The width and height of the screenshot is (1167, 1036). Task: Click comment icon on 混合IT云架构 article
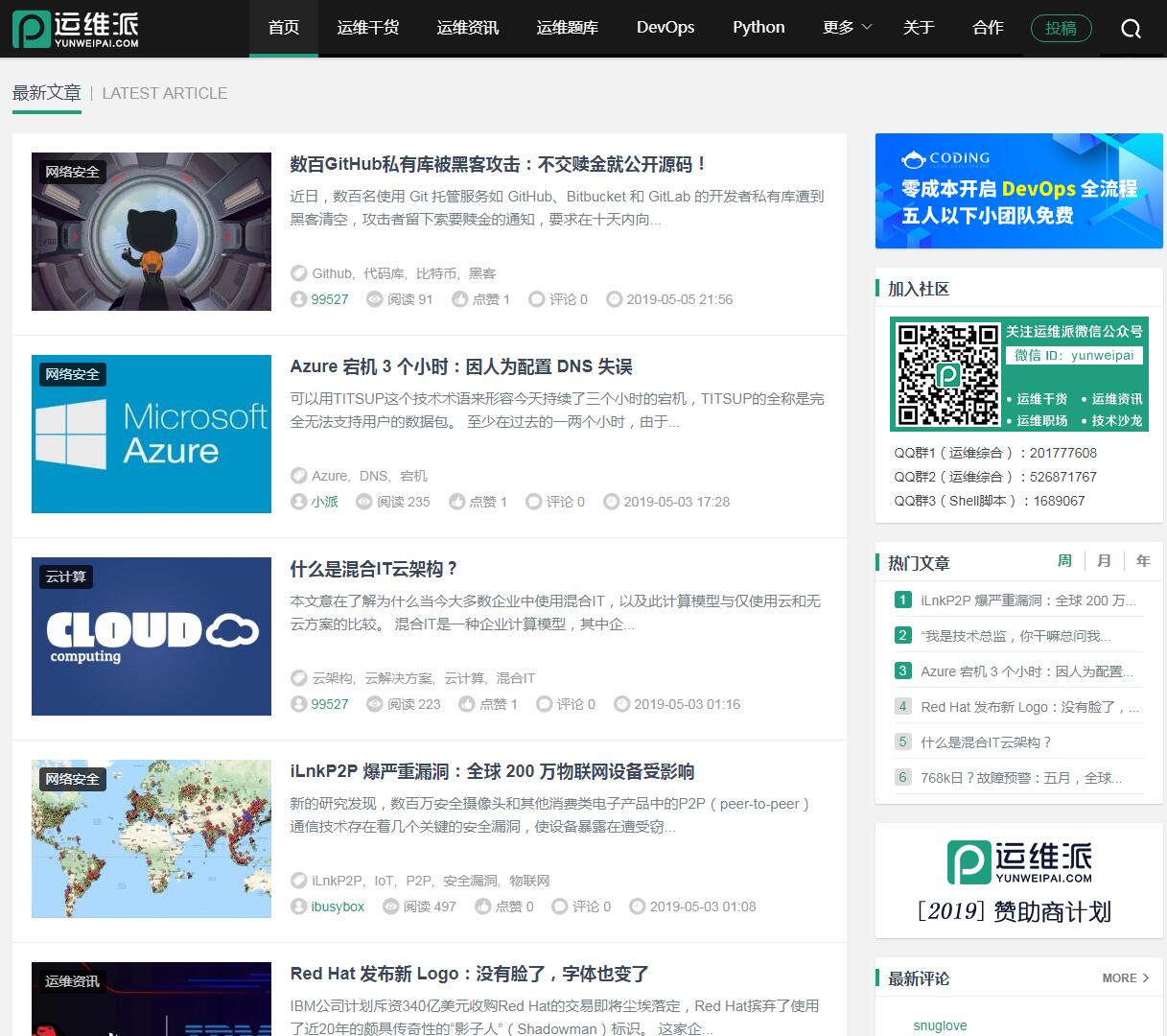tap(544, 704)
